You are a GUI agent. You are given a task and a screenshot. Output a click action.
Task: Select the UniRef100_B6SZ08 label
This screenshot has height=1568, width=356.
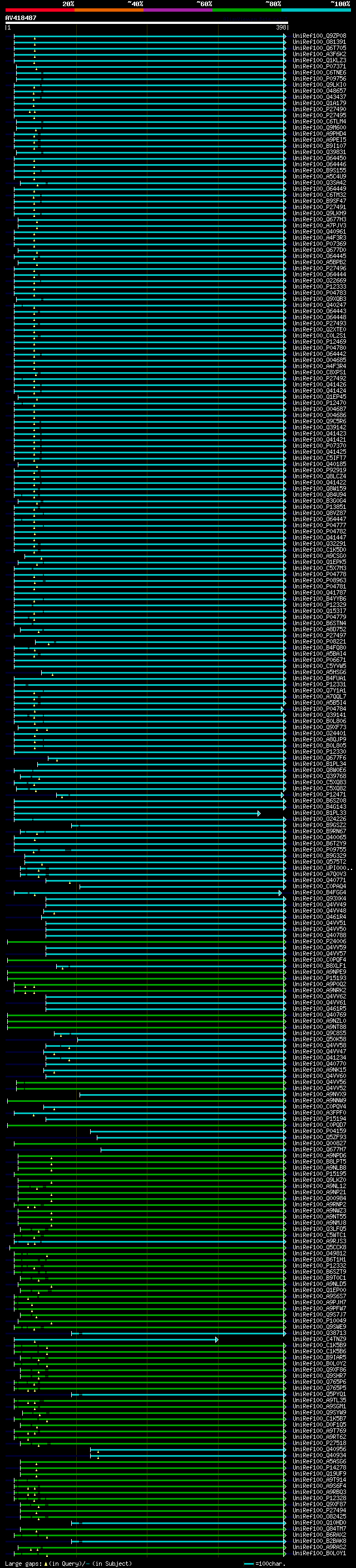319,800
